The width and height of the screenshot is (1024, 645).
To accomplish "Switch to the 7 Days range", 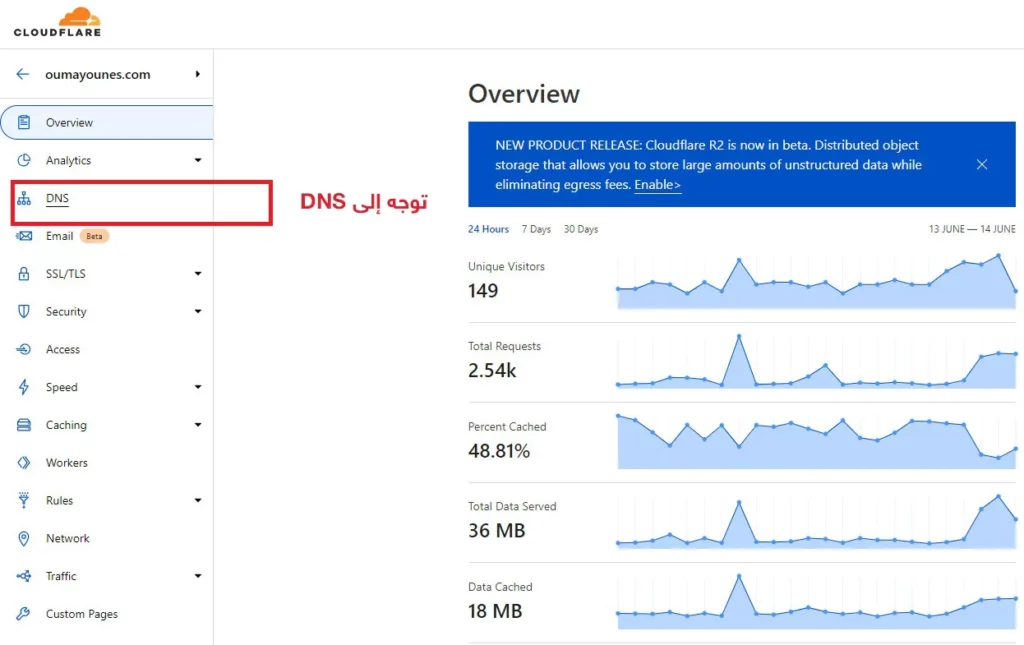I will pos(536,229).
